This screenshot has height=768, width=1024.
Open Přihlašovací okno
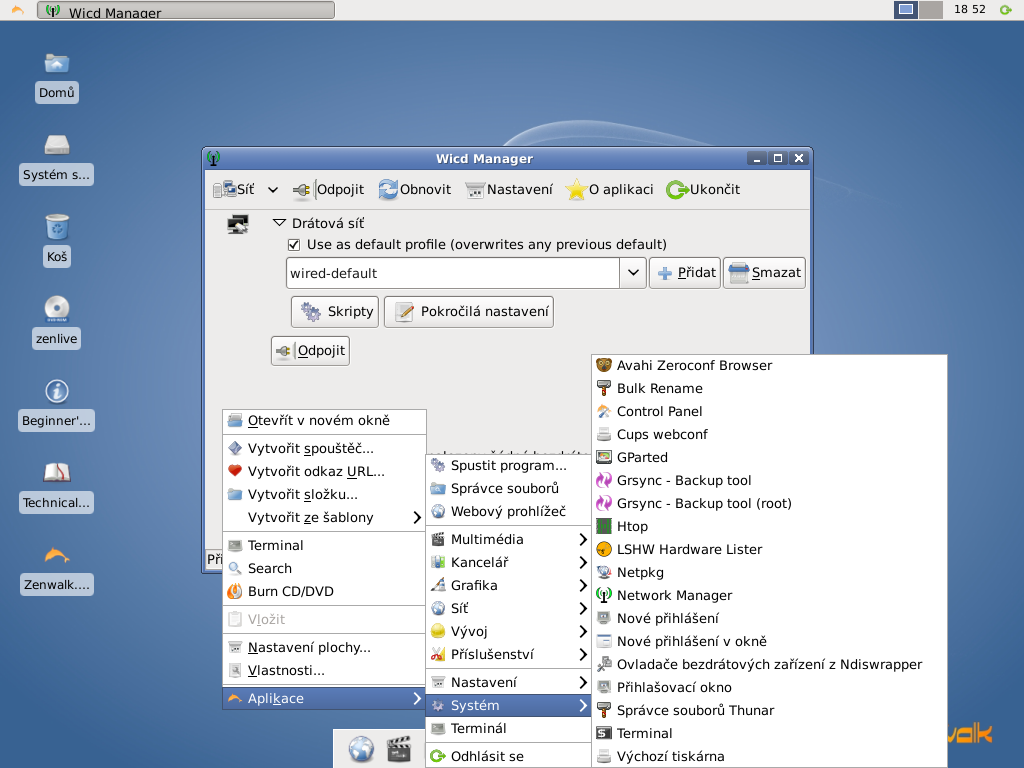click(769, 687)
